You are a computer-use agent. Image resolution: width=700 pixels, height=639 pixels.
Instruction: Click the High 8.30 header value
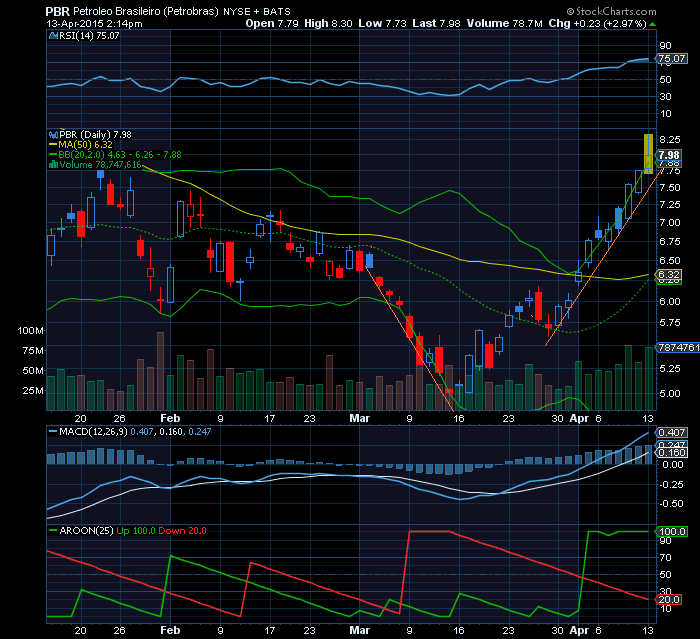click(328, 24)
